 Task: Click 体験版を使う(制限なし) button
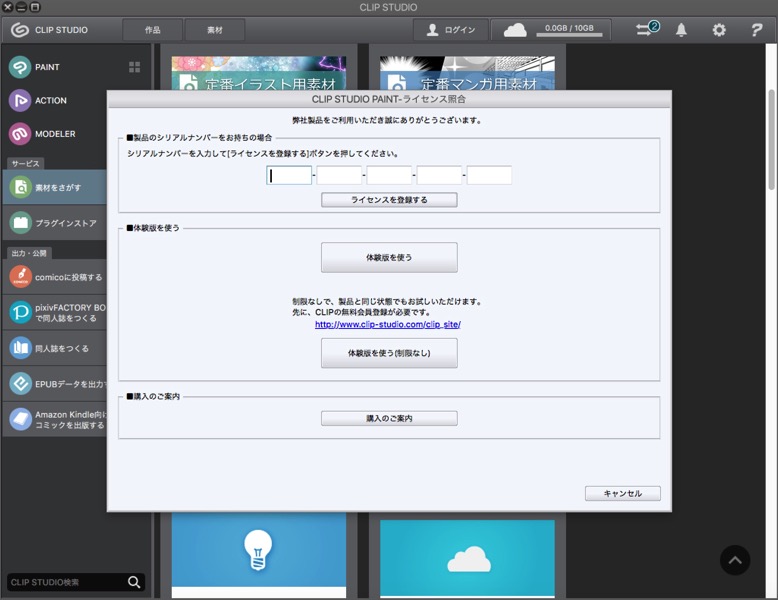[389, 353]
